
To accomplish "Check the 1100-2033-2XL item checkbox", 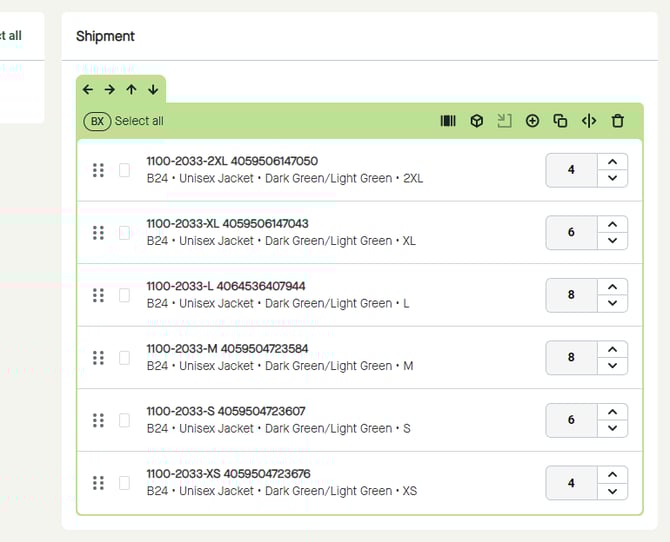I will [125, 170].
